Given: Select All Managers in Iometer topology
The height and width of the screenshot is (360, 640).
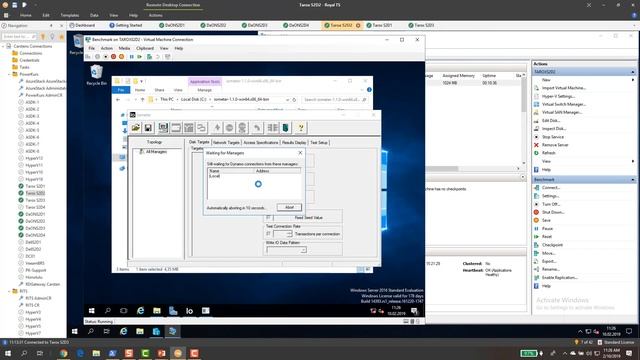Looking at the screenshot, I should point(156,151).
